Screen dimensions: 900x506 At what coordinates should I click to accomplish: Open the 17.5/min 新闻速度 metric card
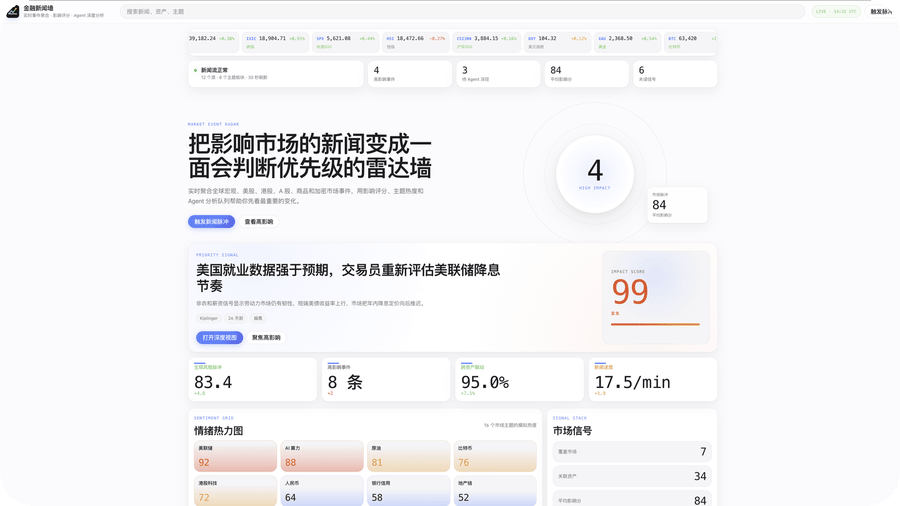coord(653,379)
